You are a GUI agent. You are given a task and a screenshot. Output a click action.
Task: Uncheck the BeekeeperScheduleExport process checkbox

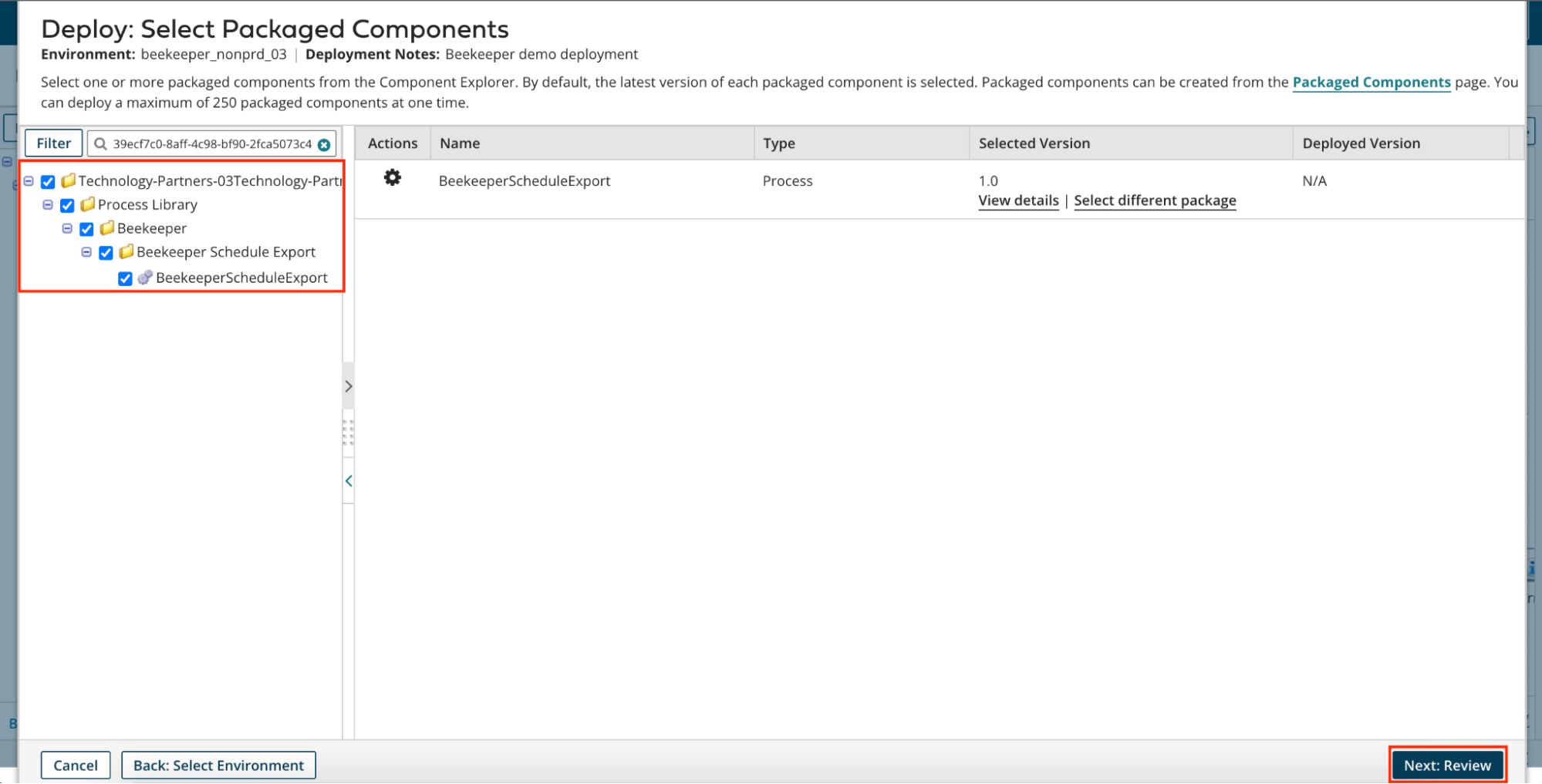(x=125, y=278)
